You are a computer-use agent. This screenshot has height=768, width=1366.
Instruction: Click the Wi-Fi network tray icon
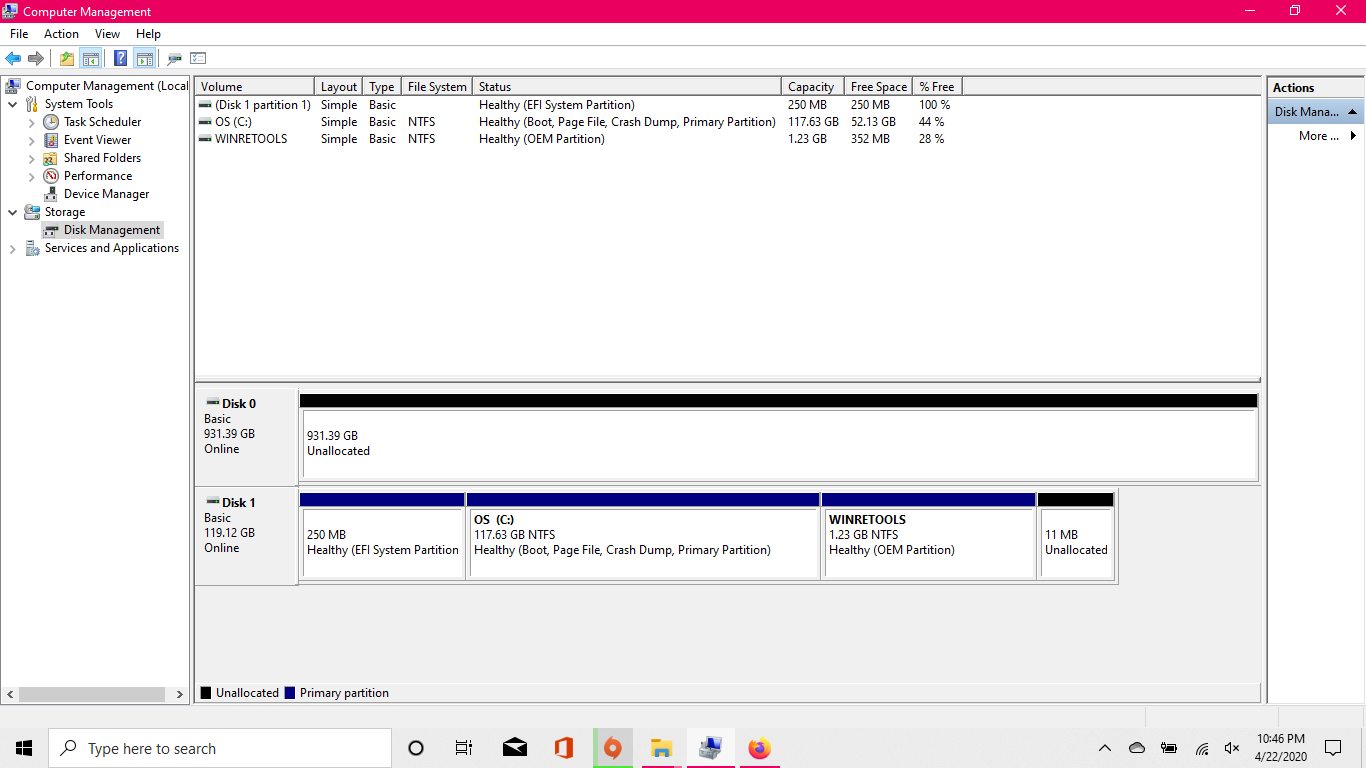[x=1202, y=748]
